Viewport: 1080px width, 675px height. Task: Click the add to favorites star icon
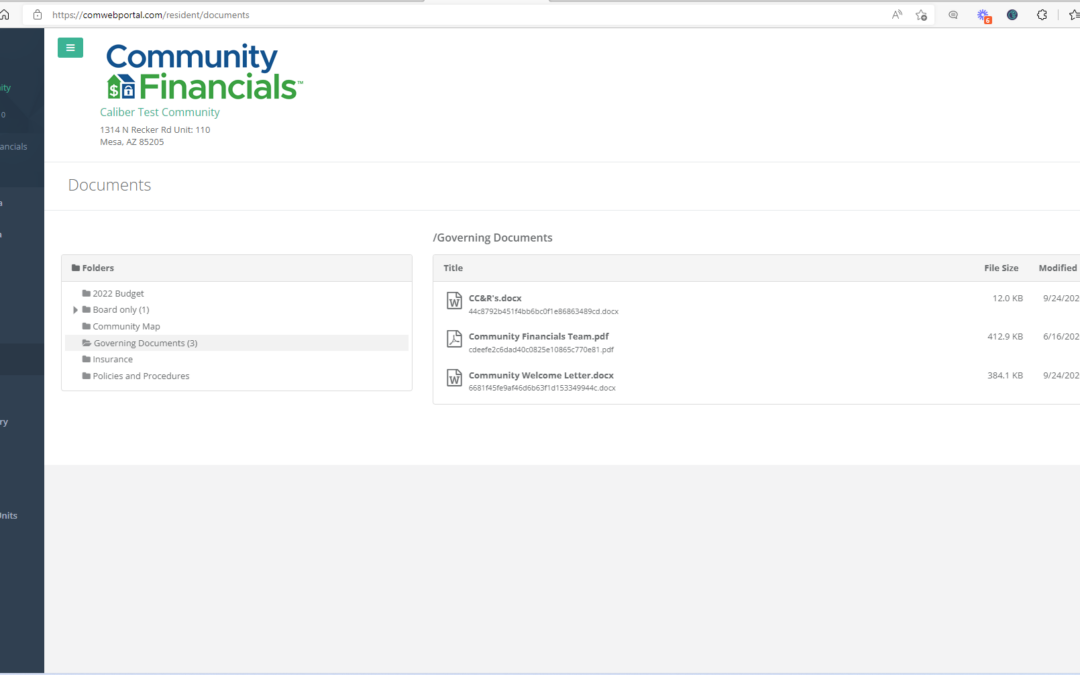pyautogui.click(x=921, y=15)
